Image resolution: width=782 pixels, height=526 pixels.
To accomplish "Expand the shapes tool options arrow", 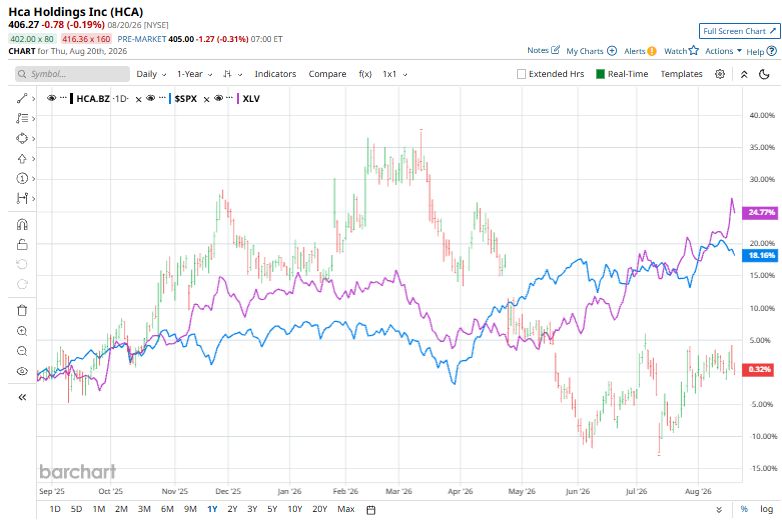I will (x=33, y=139).
